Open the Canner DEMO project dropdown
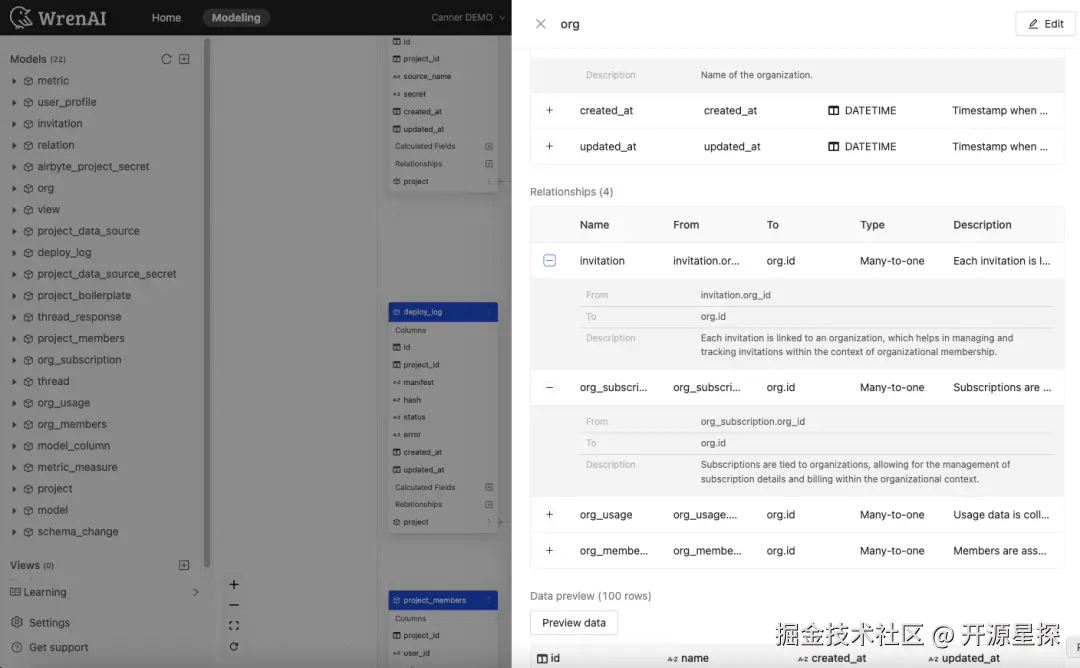This screenshot has height=668, width=1080. 468,17
